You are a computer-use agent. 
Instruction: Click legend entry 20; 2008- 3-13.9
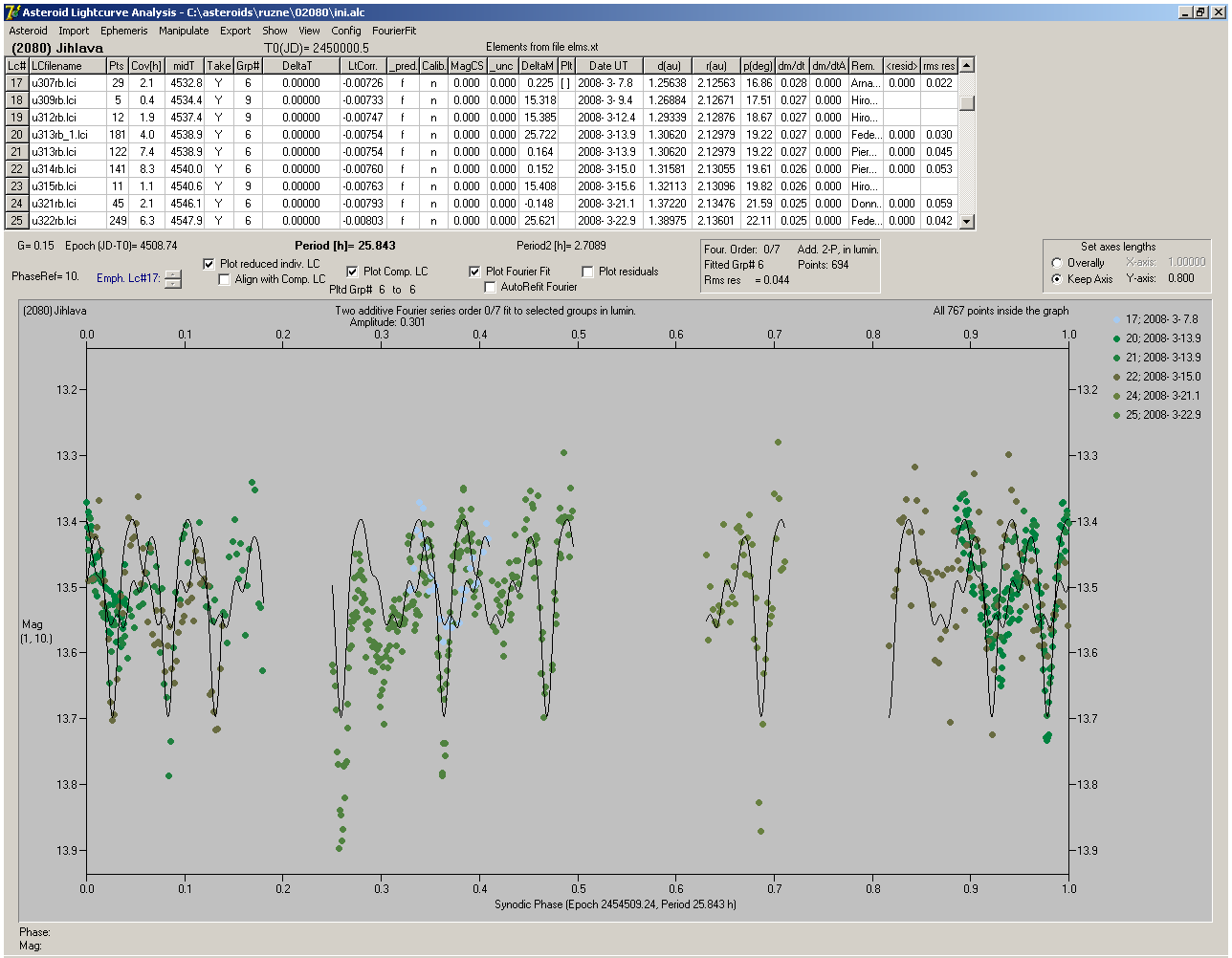point(1156,338)
